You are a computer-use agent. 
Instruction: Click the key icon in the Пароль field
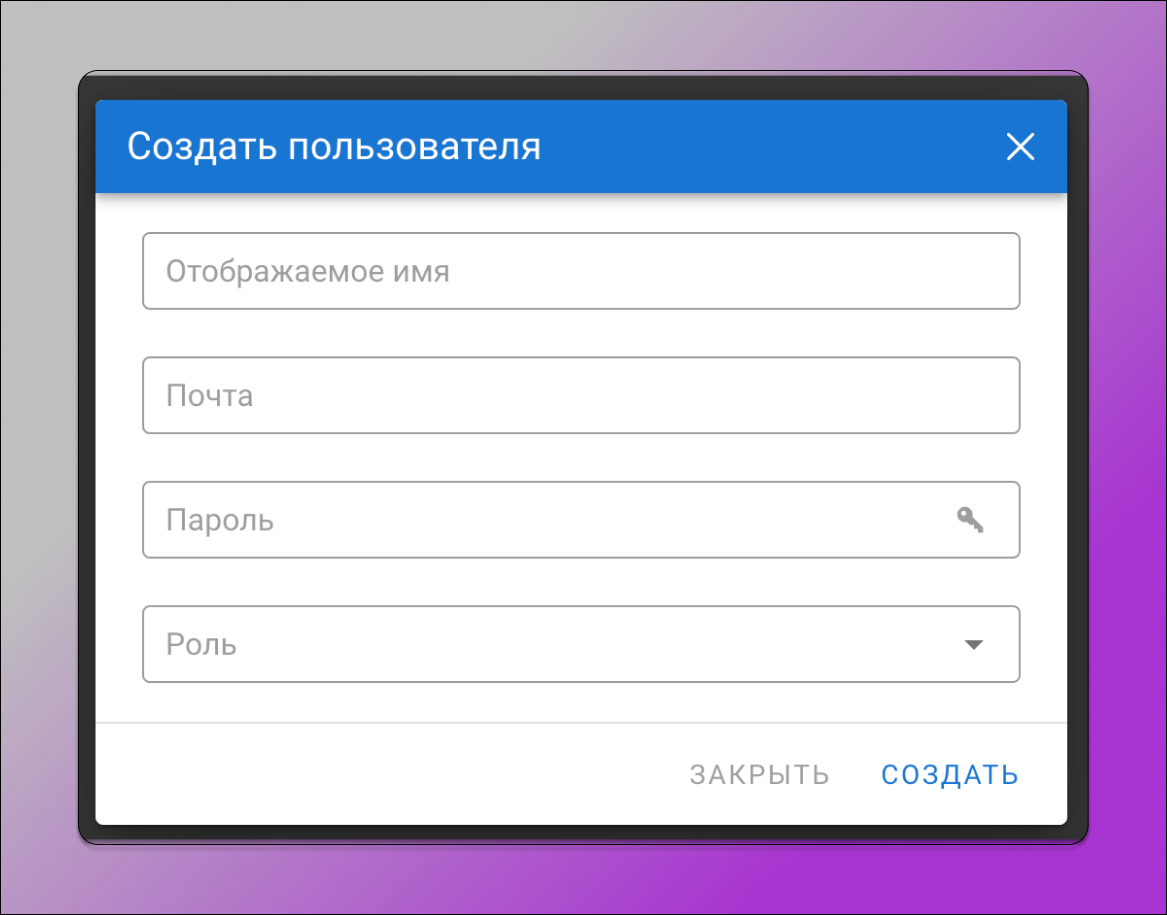pyautogui.click(x=969, y=519)
